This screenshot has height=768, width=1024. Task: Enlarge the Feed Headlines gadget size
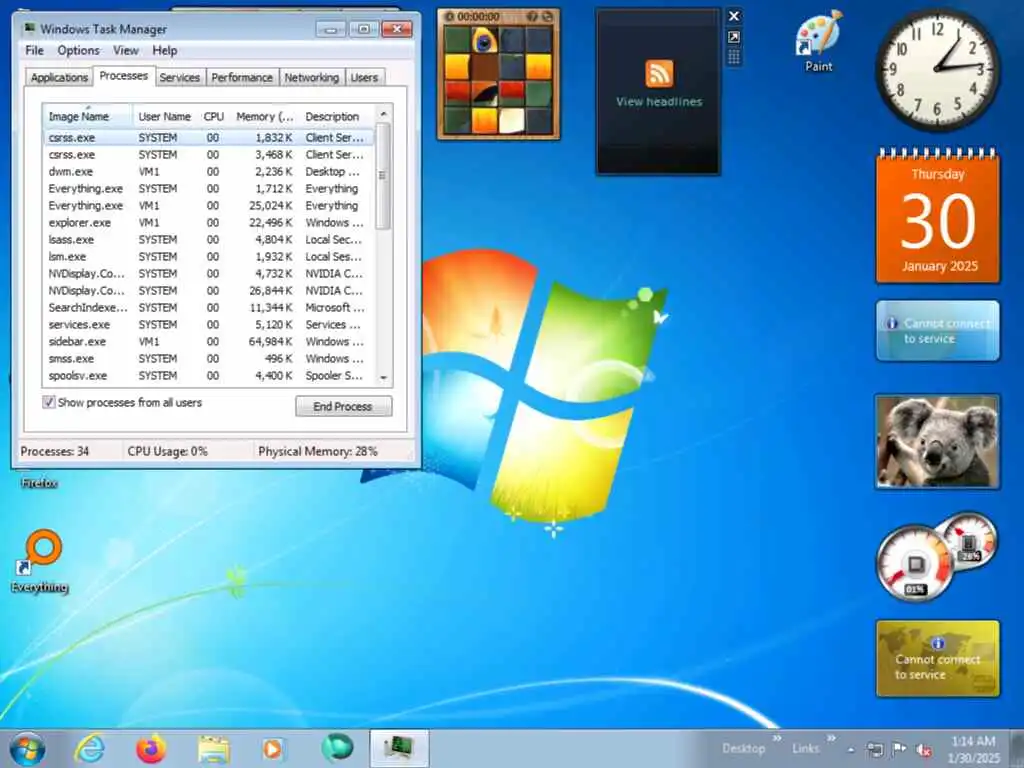tap(734, 37)
